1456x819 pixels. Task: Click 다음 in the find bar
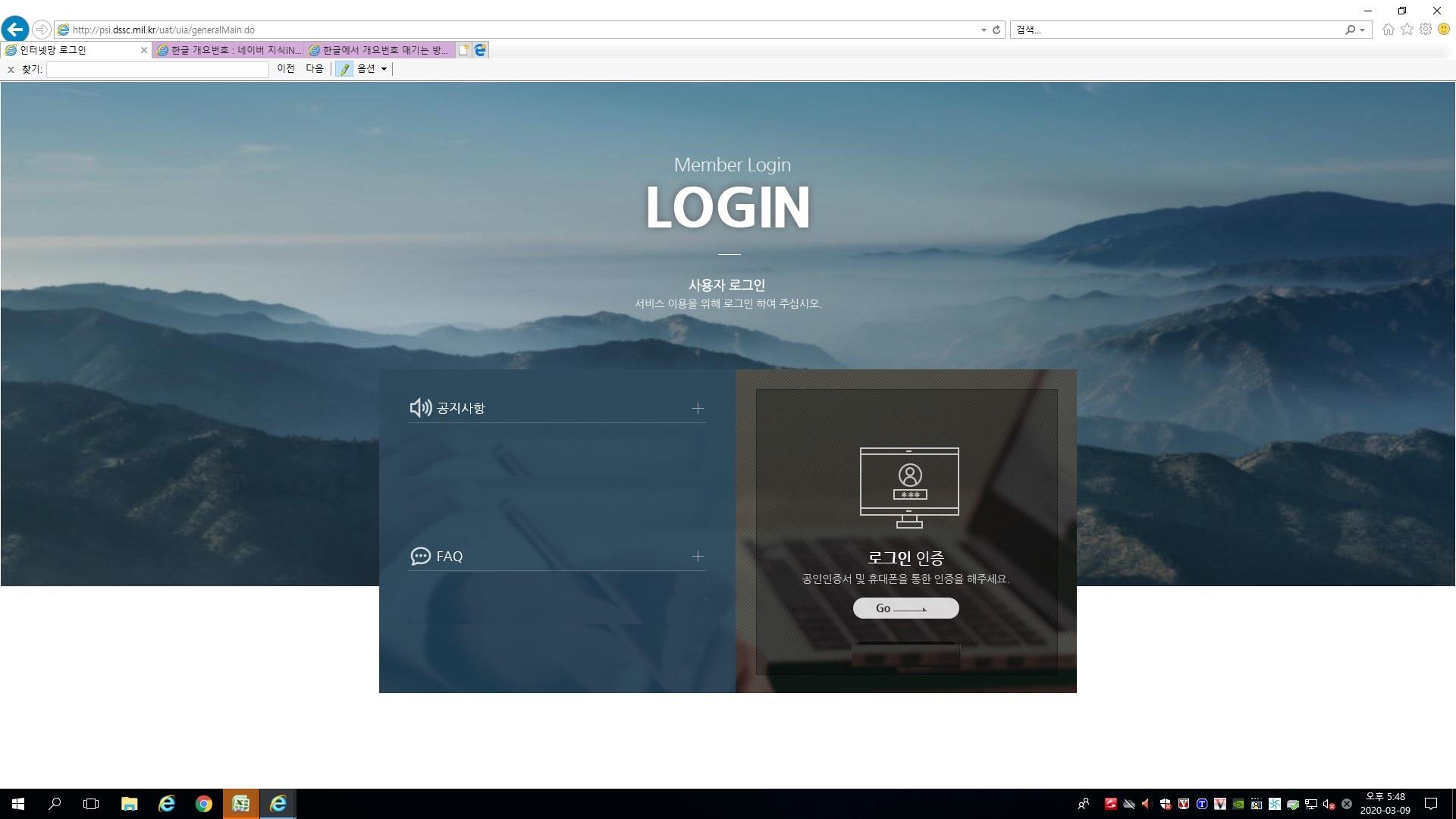[315, 69]
